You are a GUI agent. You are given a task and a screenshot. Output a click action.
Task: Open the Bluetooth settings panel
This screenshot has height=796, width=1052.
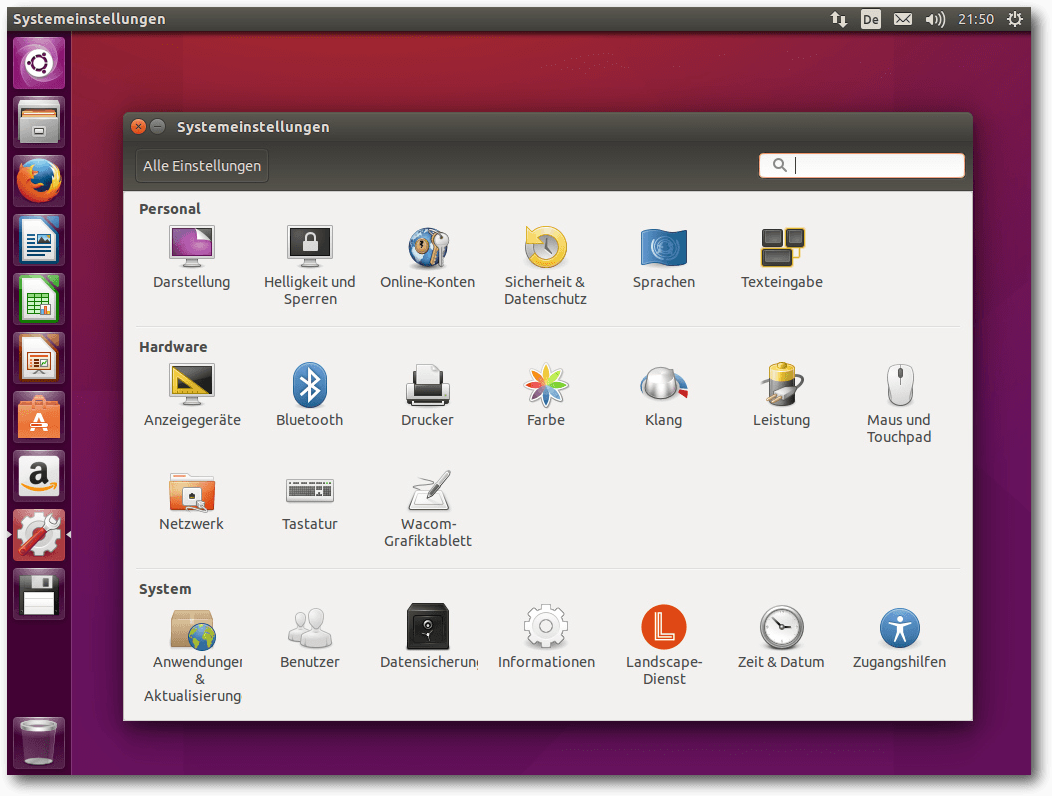pyautogui.click(x=309, y=386)
